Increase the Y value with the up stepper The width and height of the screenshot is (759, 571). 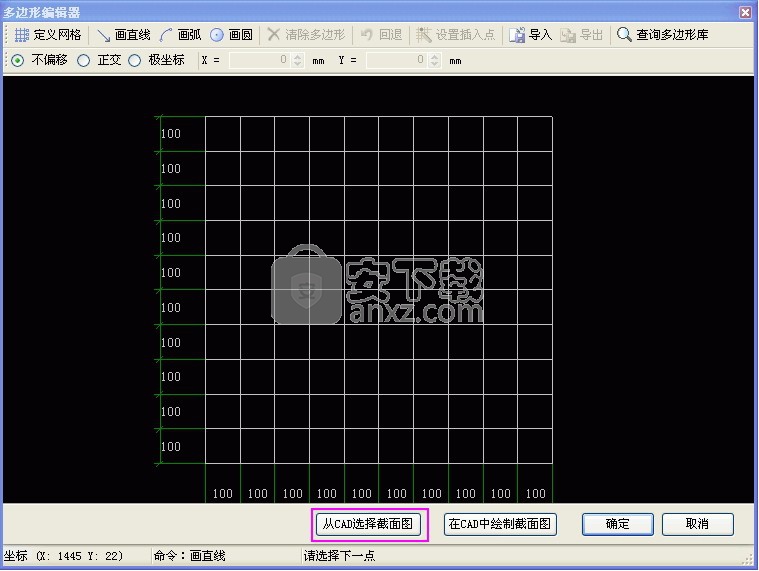[x=435, y=56]
